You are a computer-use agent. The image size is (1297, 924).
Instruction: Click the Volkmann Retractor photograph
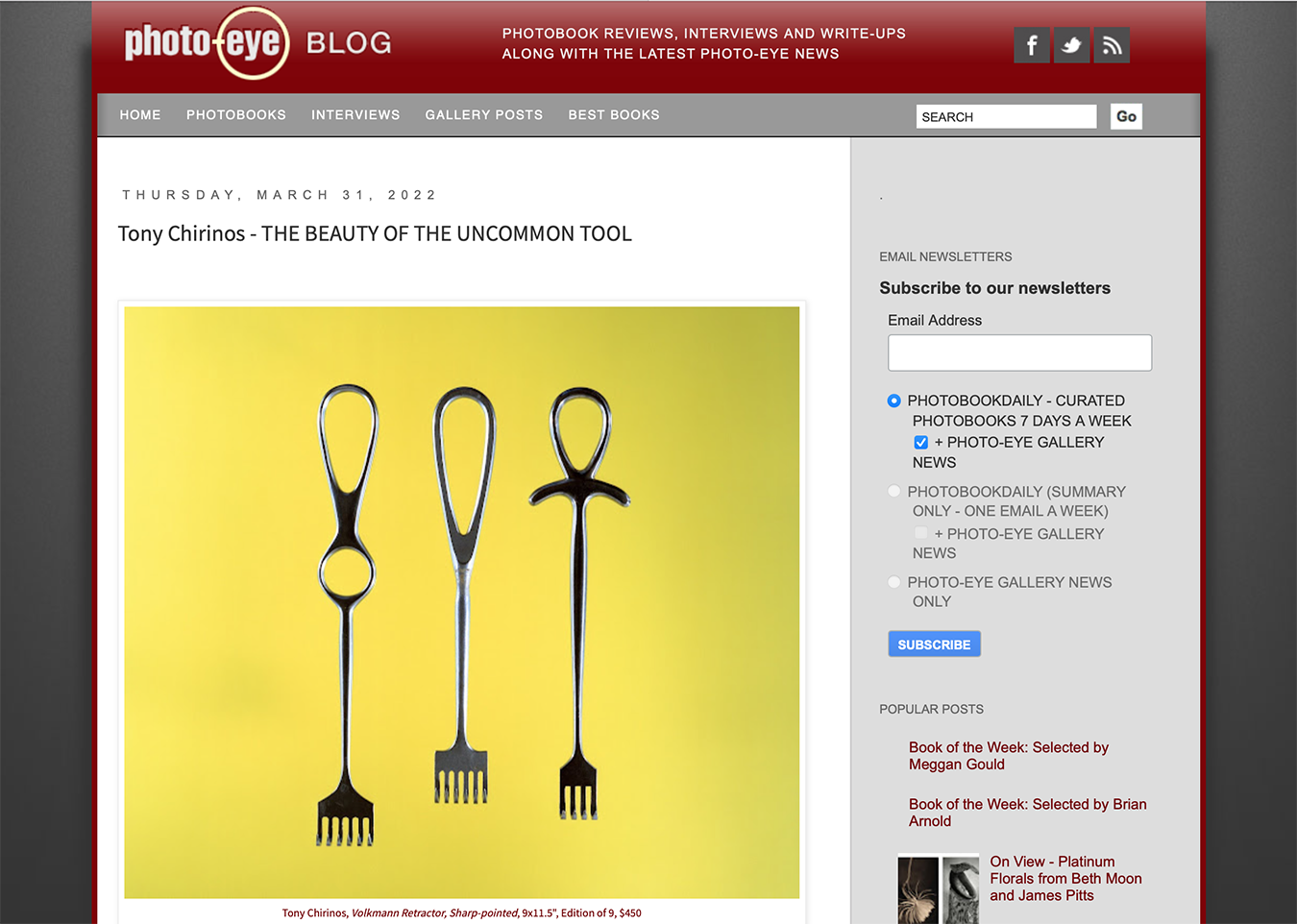(462, 602)
